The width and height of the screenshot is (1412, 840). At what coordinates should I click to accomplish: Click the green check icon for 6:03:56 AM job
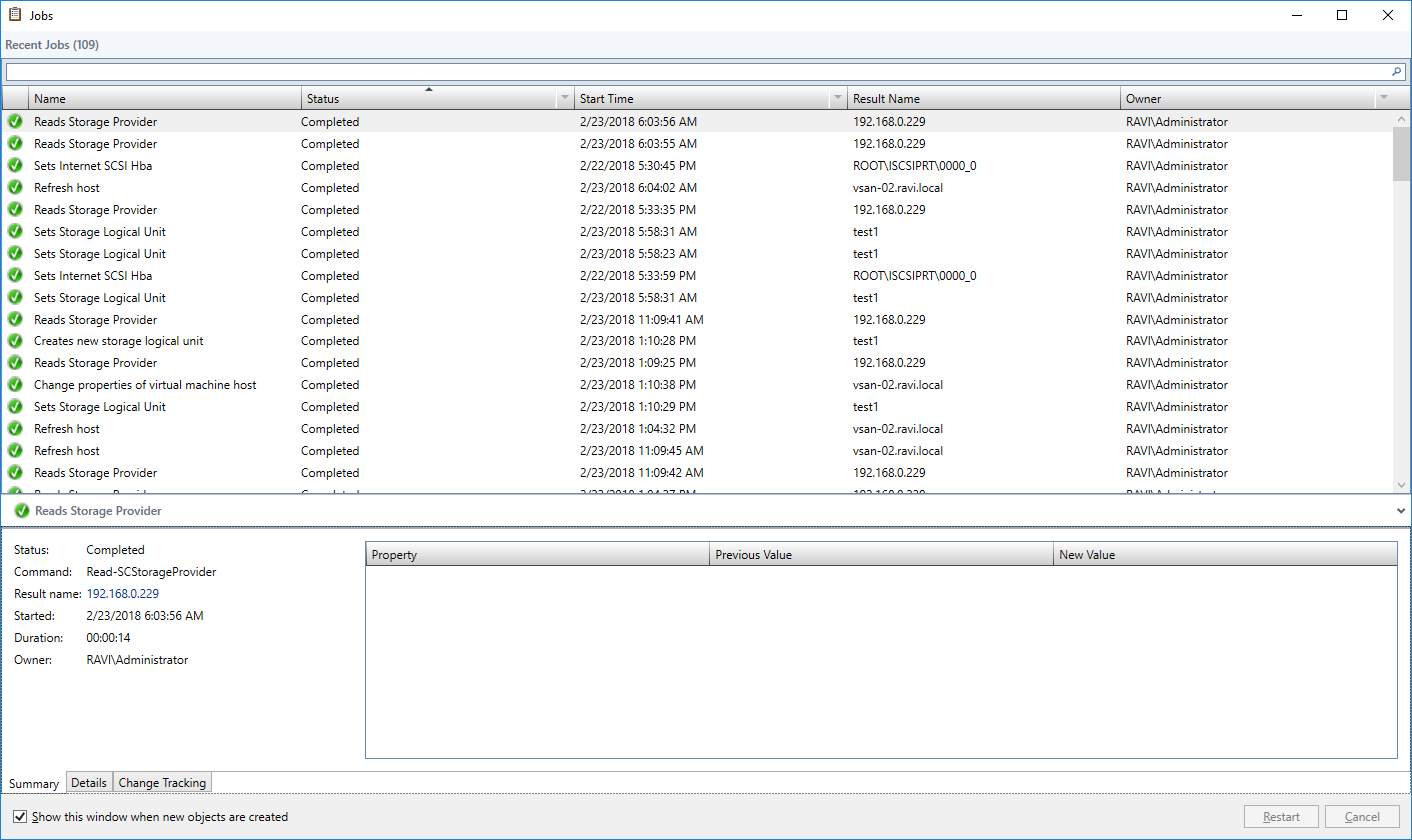15,122
